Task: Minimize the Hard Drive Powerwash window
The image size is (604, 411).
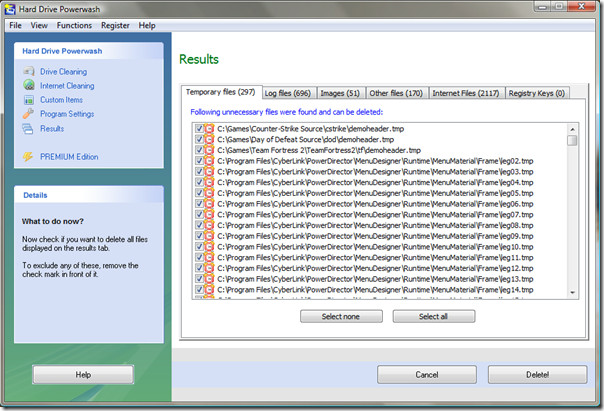Action: (542, 7)
